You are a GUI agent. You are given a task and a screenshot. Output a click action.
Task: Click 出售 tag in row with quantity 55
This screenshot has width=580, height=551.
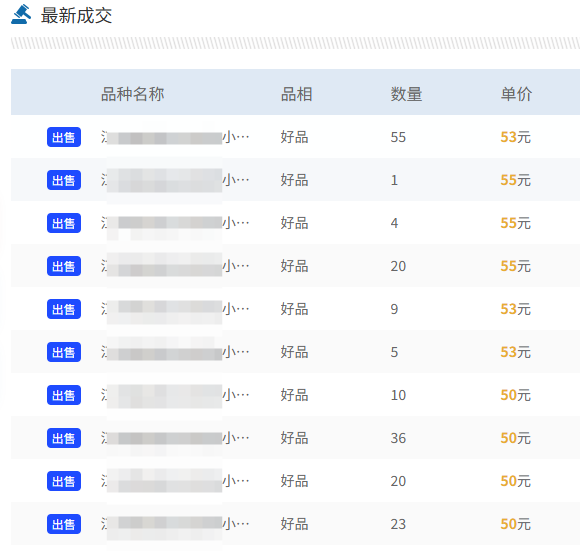pos(64,137)
